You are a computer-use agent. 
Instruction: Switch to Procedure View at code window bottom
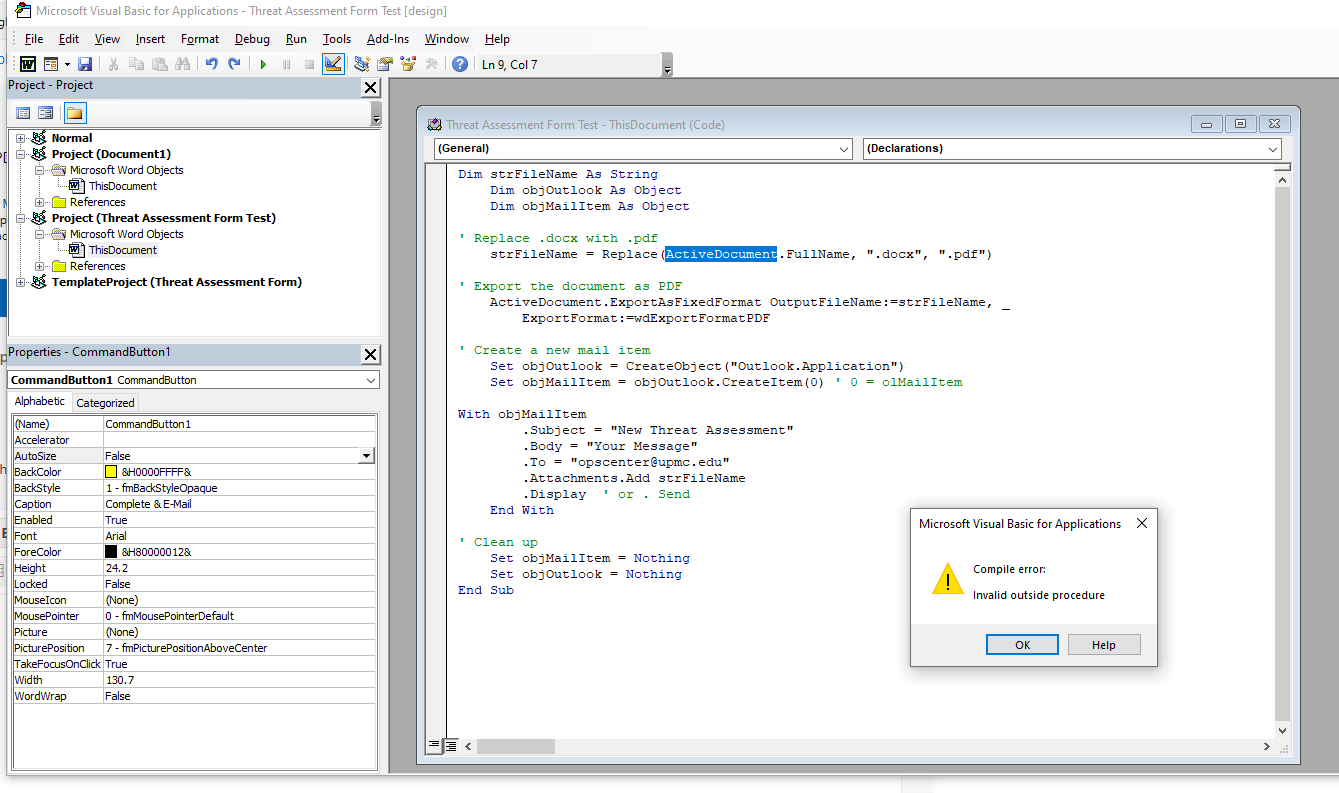click(434, 745)
